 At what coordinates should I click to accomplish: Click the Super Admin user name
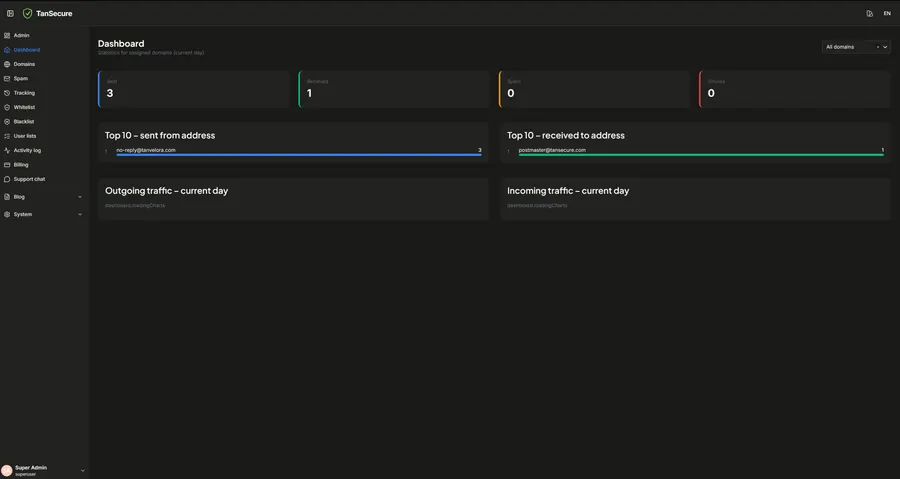[x=31, y=468]
